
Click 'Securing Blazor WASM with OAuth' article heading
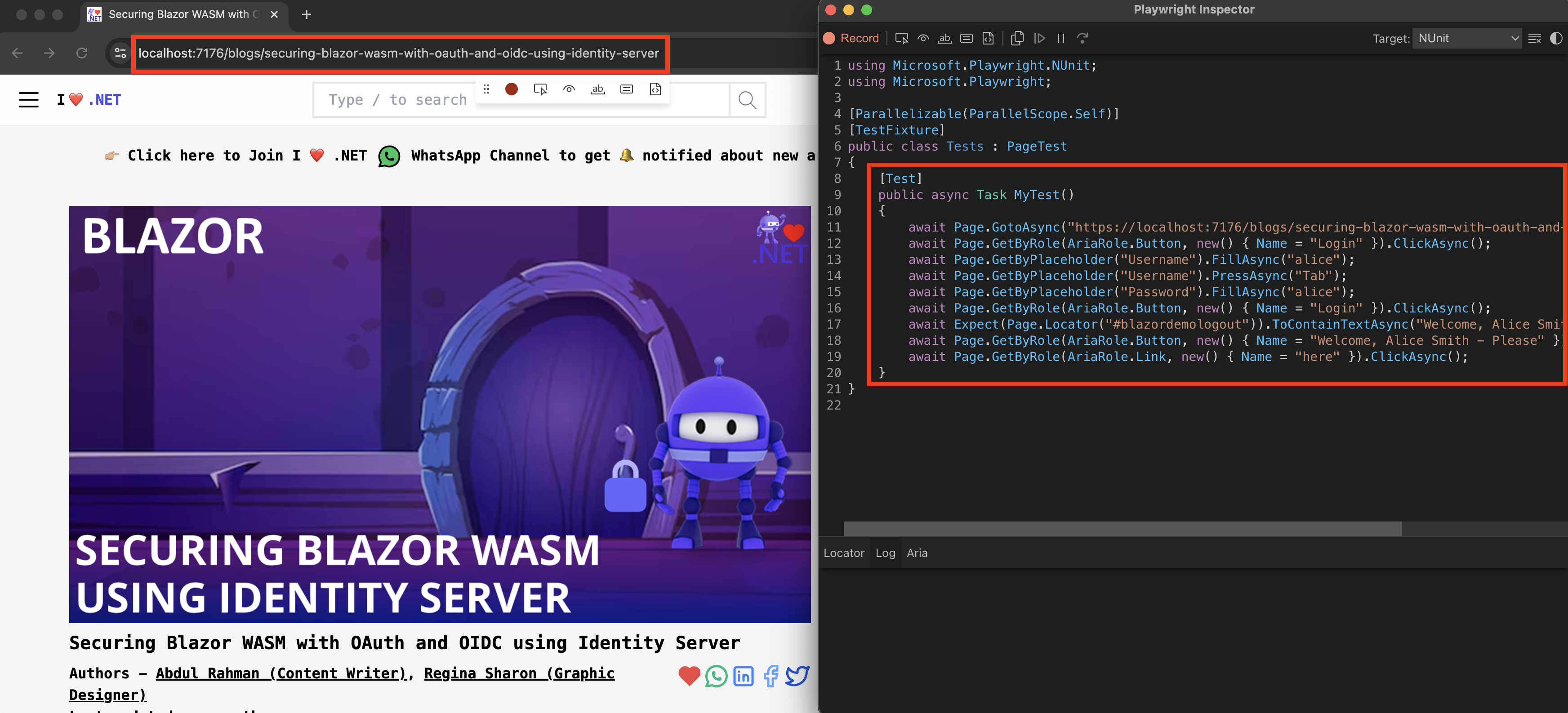(404, 643)
